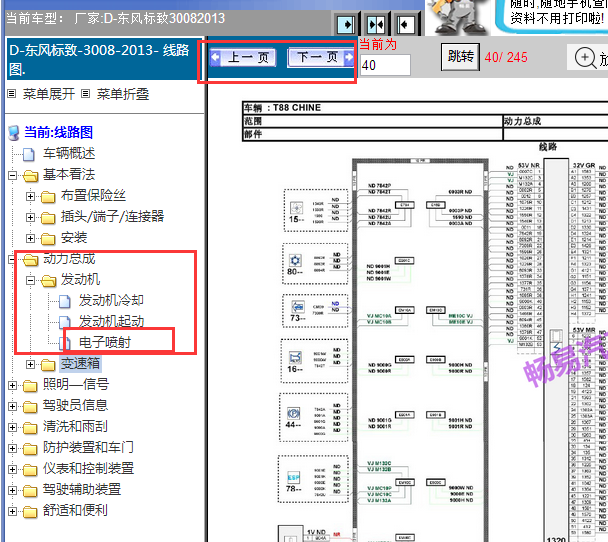The image size is (608, 542).
Task: Open the 发动机起动 wiring page
Action: pos(111,321)
